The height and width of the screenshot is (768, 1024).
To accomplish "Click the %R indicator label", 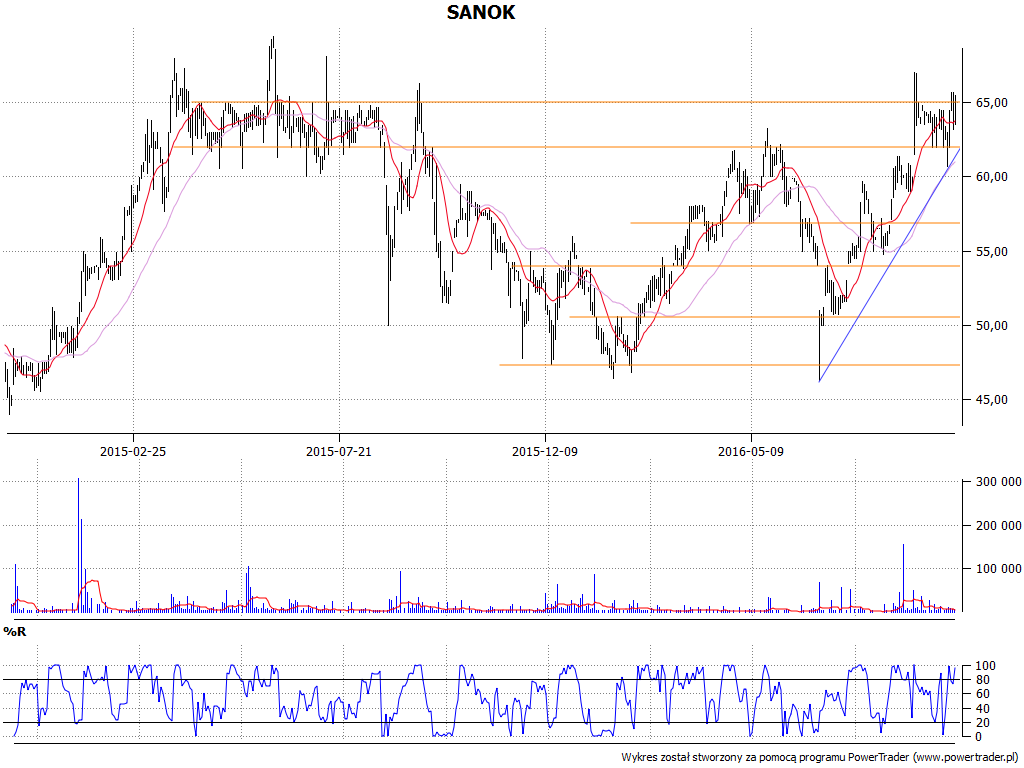I will 15,632.
